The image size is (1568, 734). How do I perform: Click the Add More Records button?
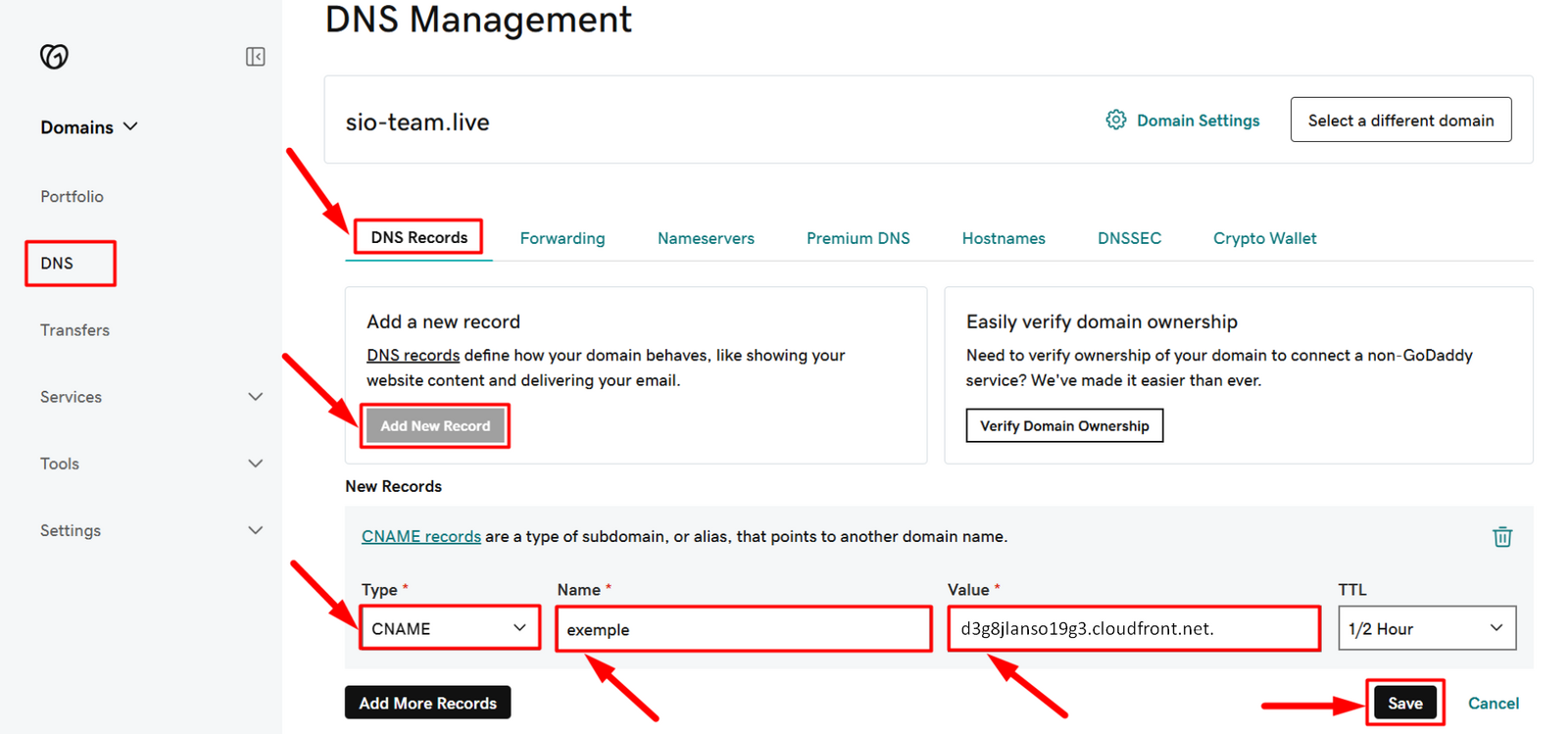pyautogui.click(x=427, y=703)
